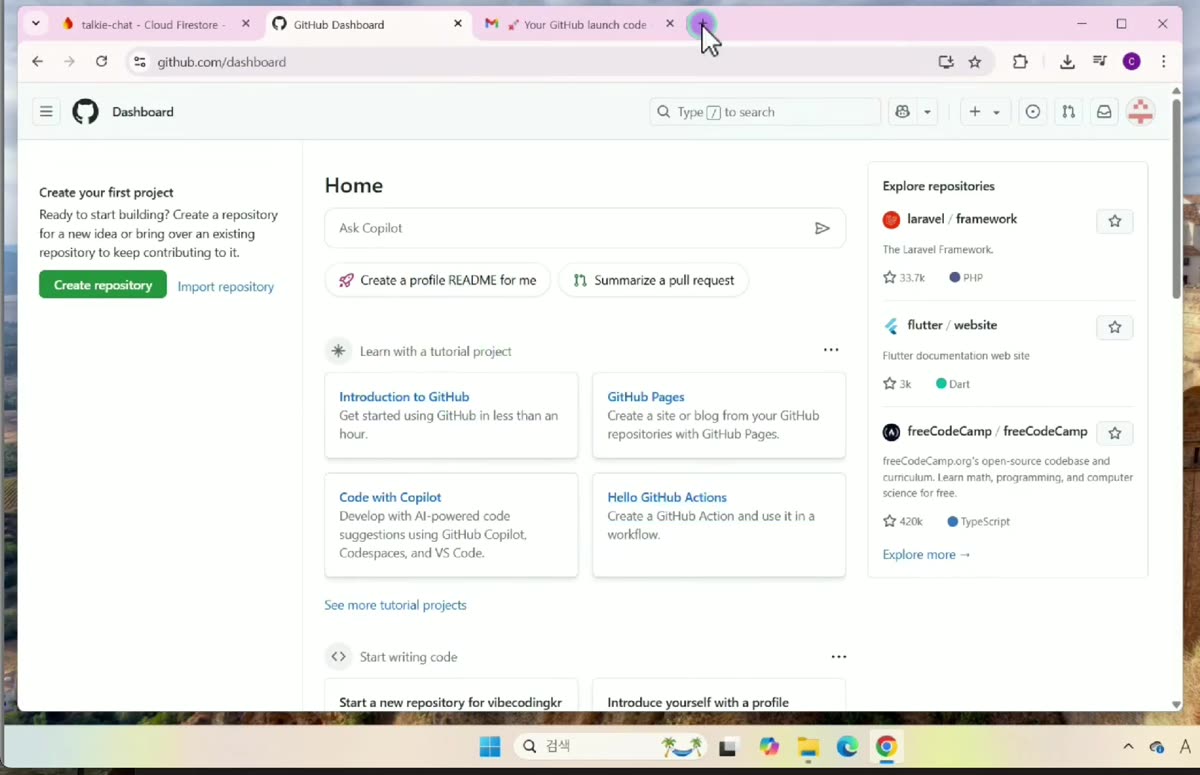Viewport: 1200px width, 775px height.
Task: Open the Chrome profile avatar 'C'
Action: pyautogui.click(x=1132, y=62)
